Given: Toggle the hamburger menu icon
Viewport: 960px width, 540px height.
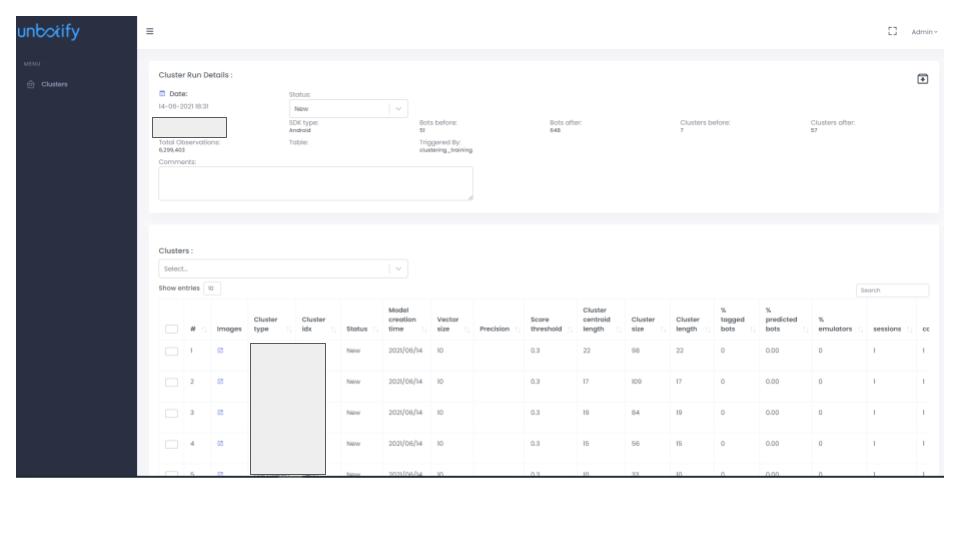Looking at the screenshot, I should pos(149,31).
